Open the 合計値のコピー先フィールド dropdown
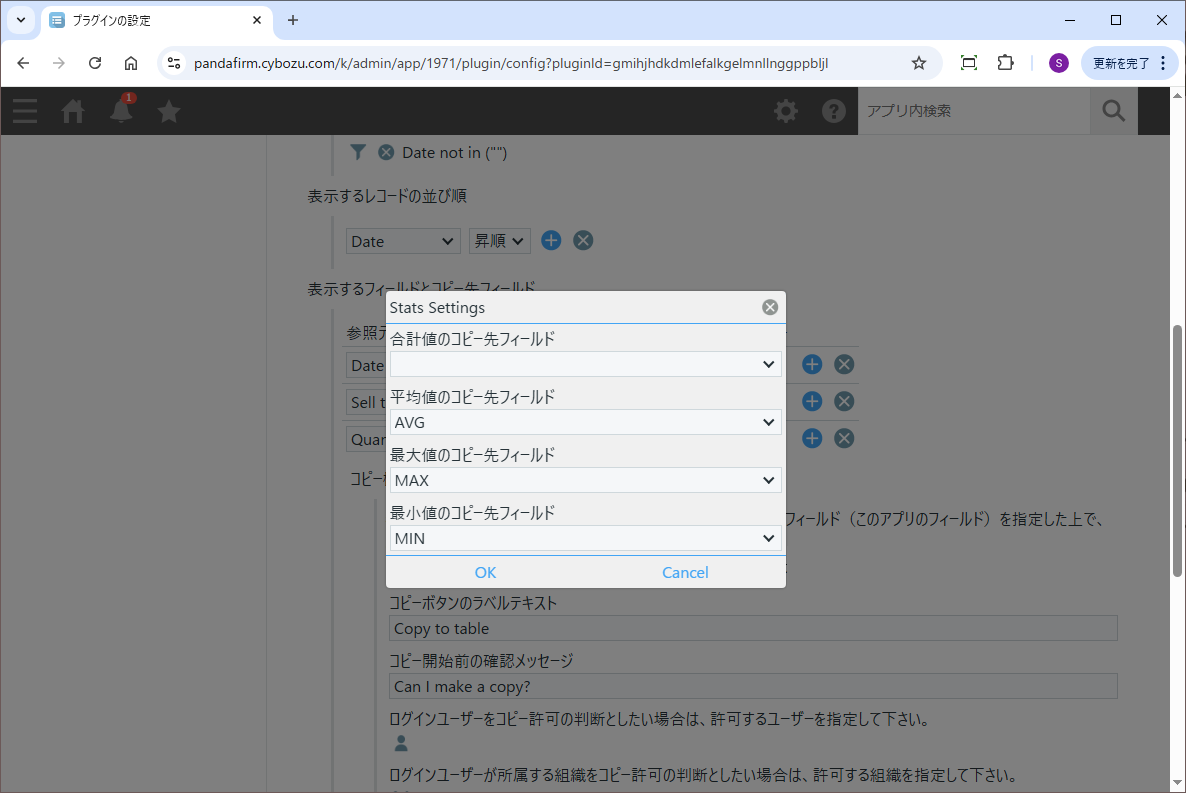Viewport: 1186px width, 793px height. point(585,365)
